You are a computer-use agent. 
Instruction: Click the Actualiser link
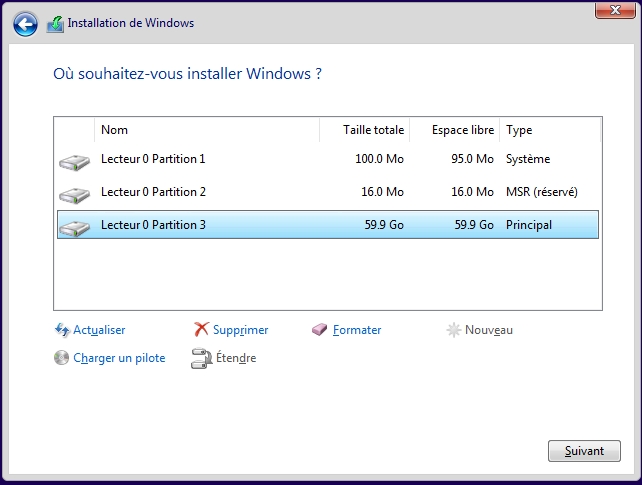[99, 330]
